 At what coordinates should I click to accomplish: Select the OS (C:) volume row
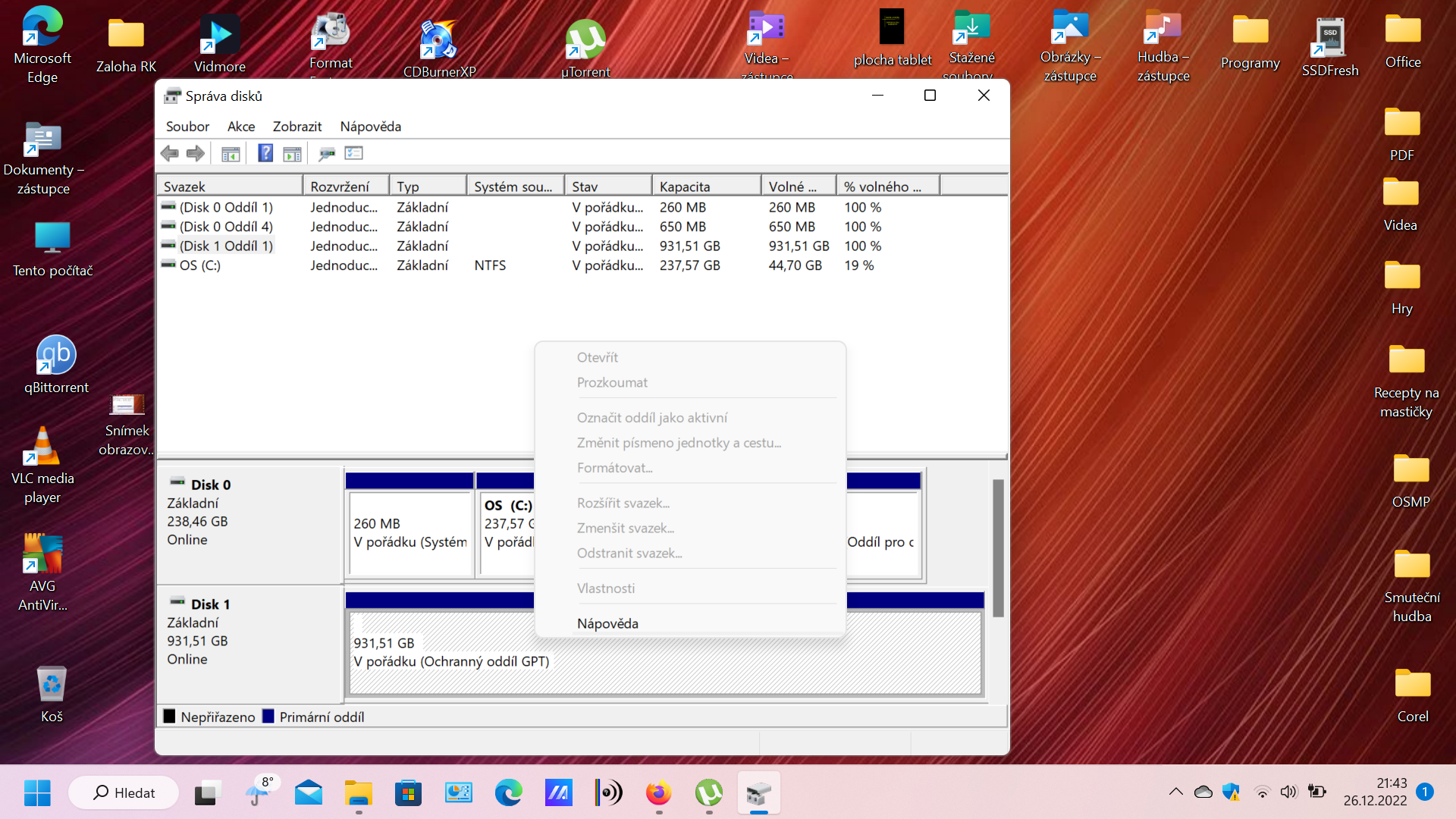(x=200, y=265)
